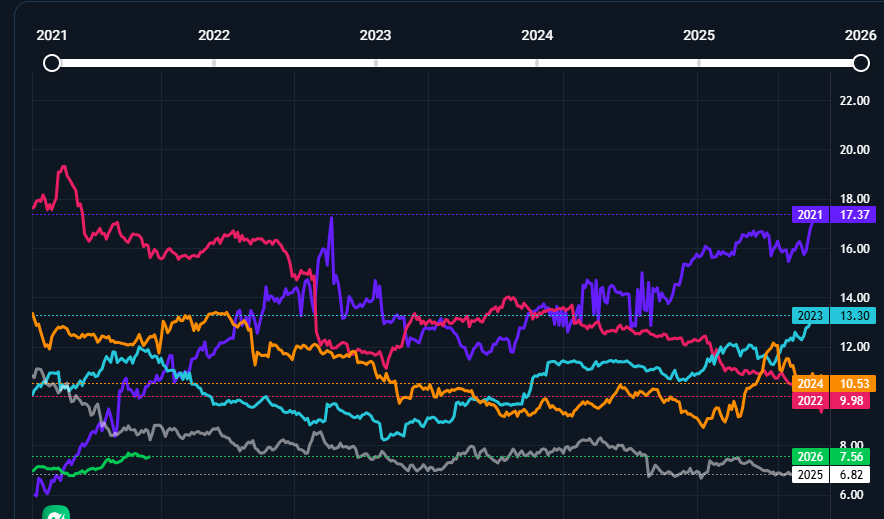Screen dimensions: 884x519
Task: Click the 13.30 price value badge
Action: [853, 316]
